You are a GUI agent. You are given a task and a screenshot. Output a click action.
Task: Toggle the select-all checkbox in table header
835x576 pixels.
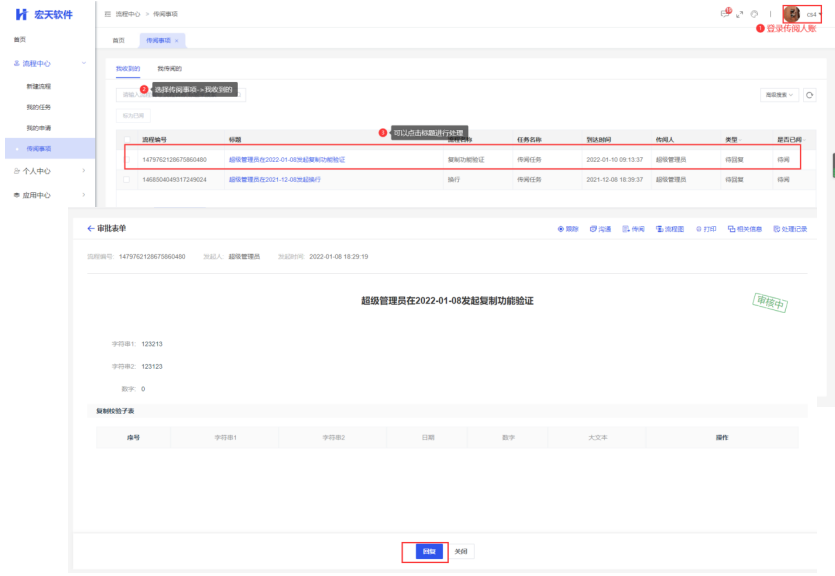[x=127, y=140]
